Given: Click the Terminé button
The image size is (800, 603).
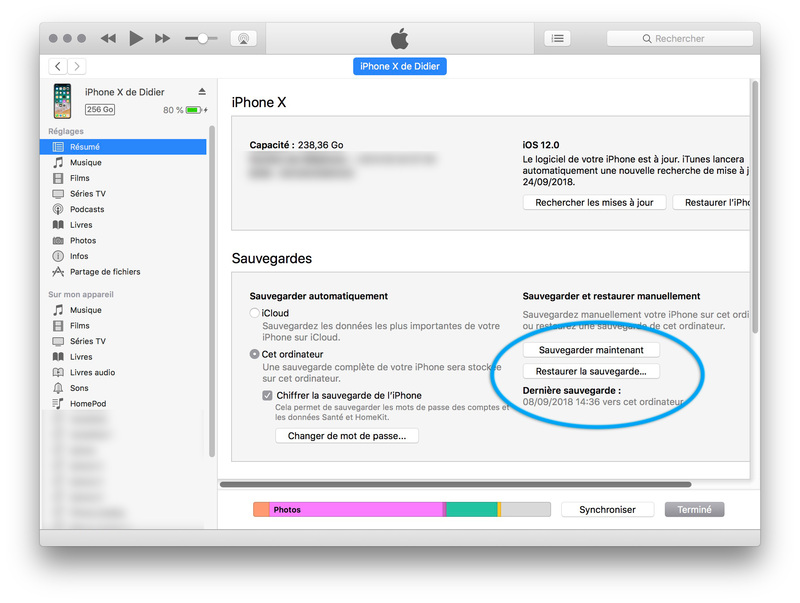Looking at the screenshot, I should [x=694, y=510].
